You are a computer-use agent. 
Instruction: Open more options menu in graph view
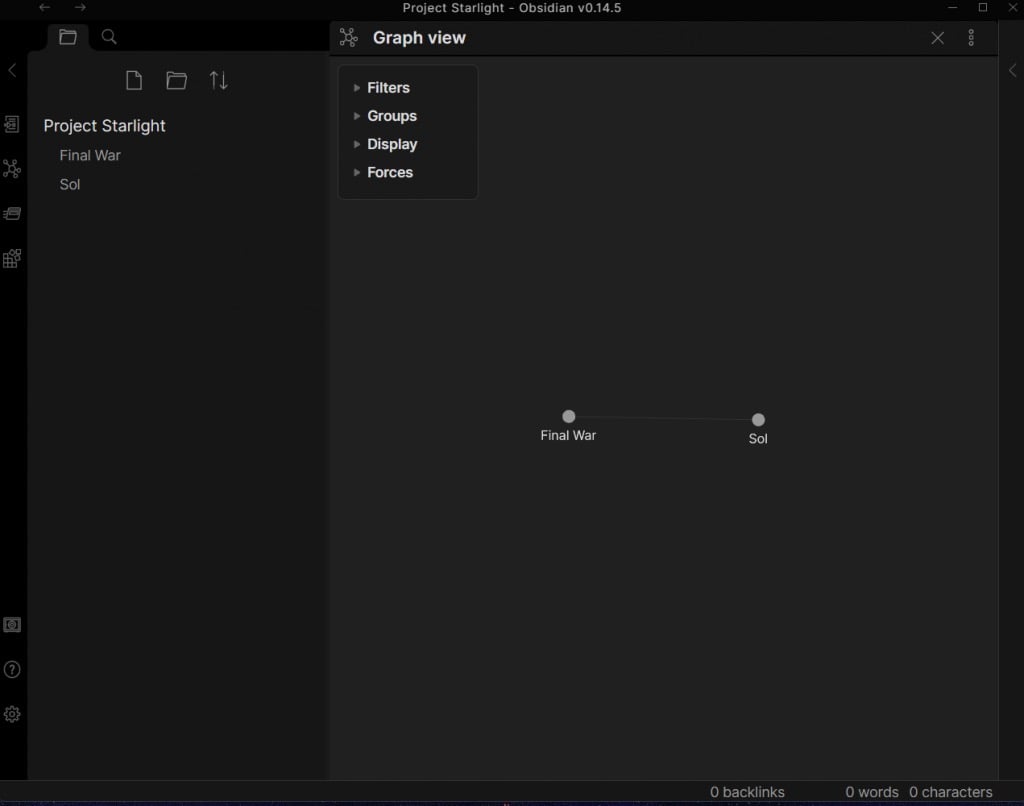click(x=971, y=38)
